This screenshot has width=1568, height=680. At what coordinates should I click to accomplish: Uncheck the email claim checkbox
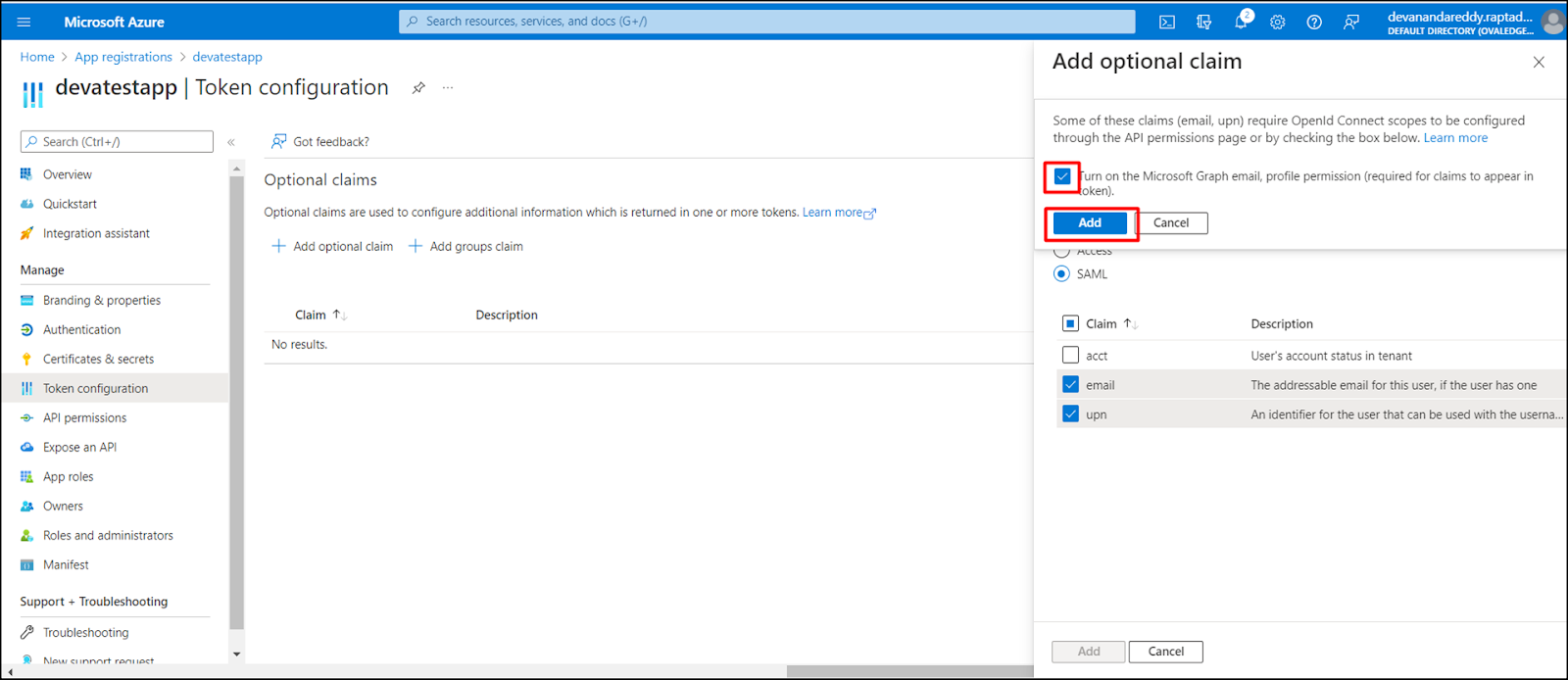pos(1070,384)
